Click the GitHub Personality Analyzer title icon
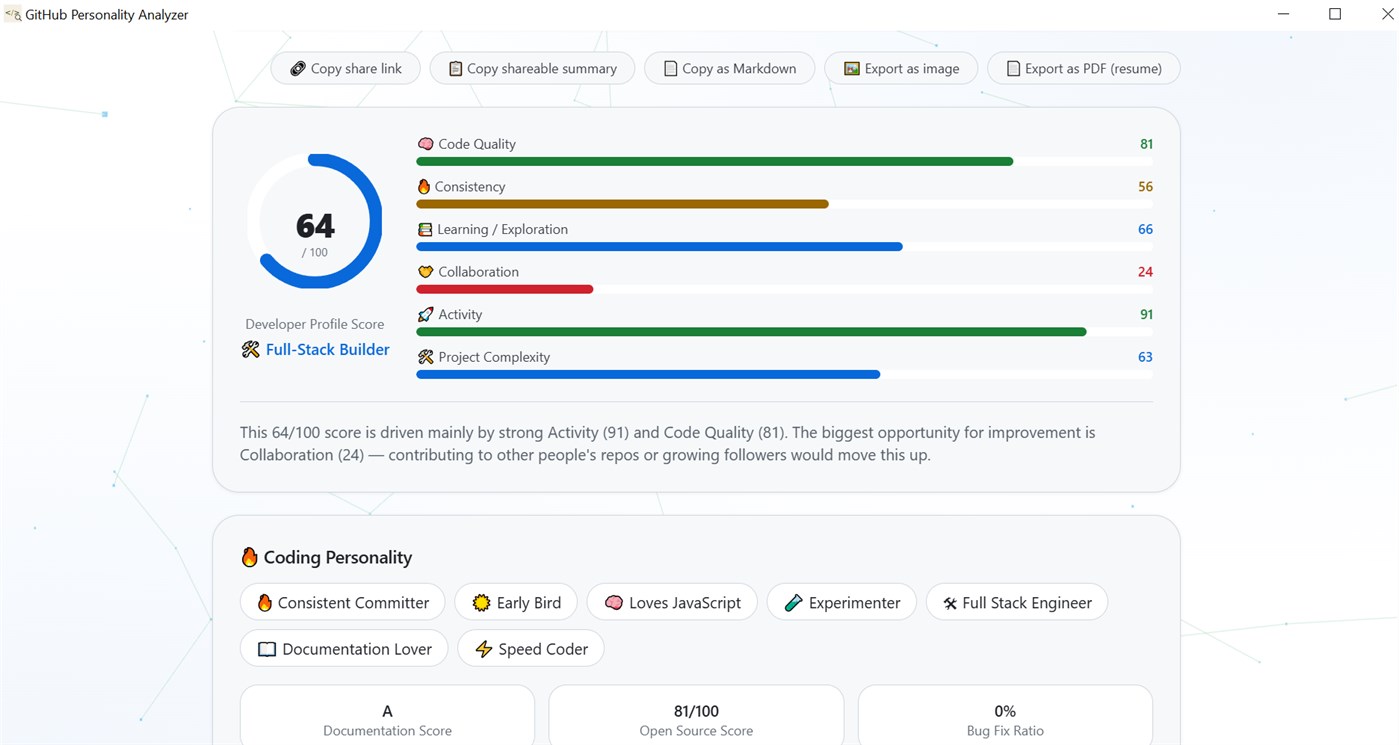 tap(13, 14)
